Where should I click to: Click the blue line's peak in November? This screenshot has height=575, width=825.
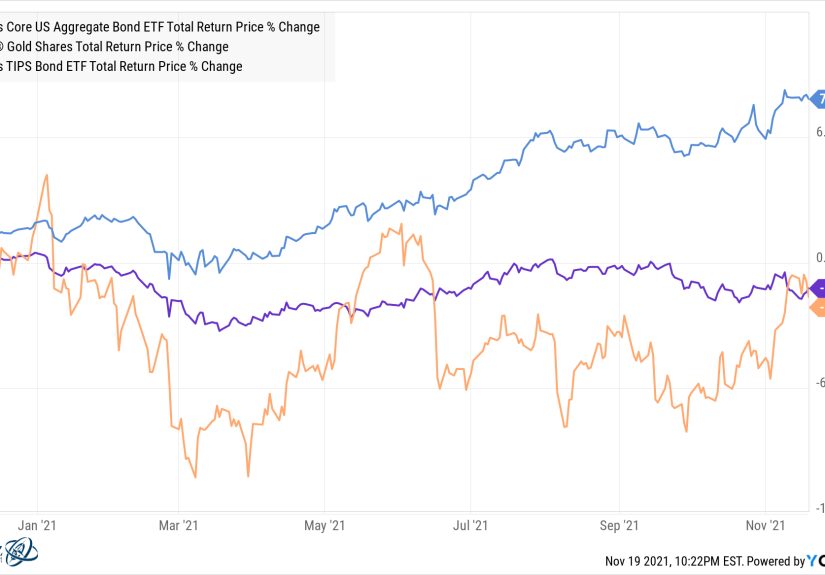[786, 91]
